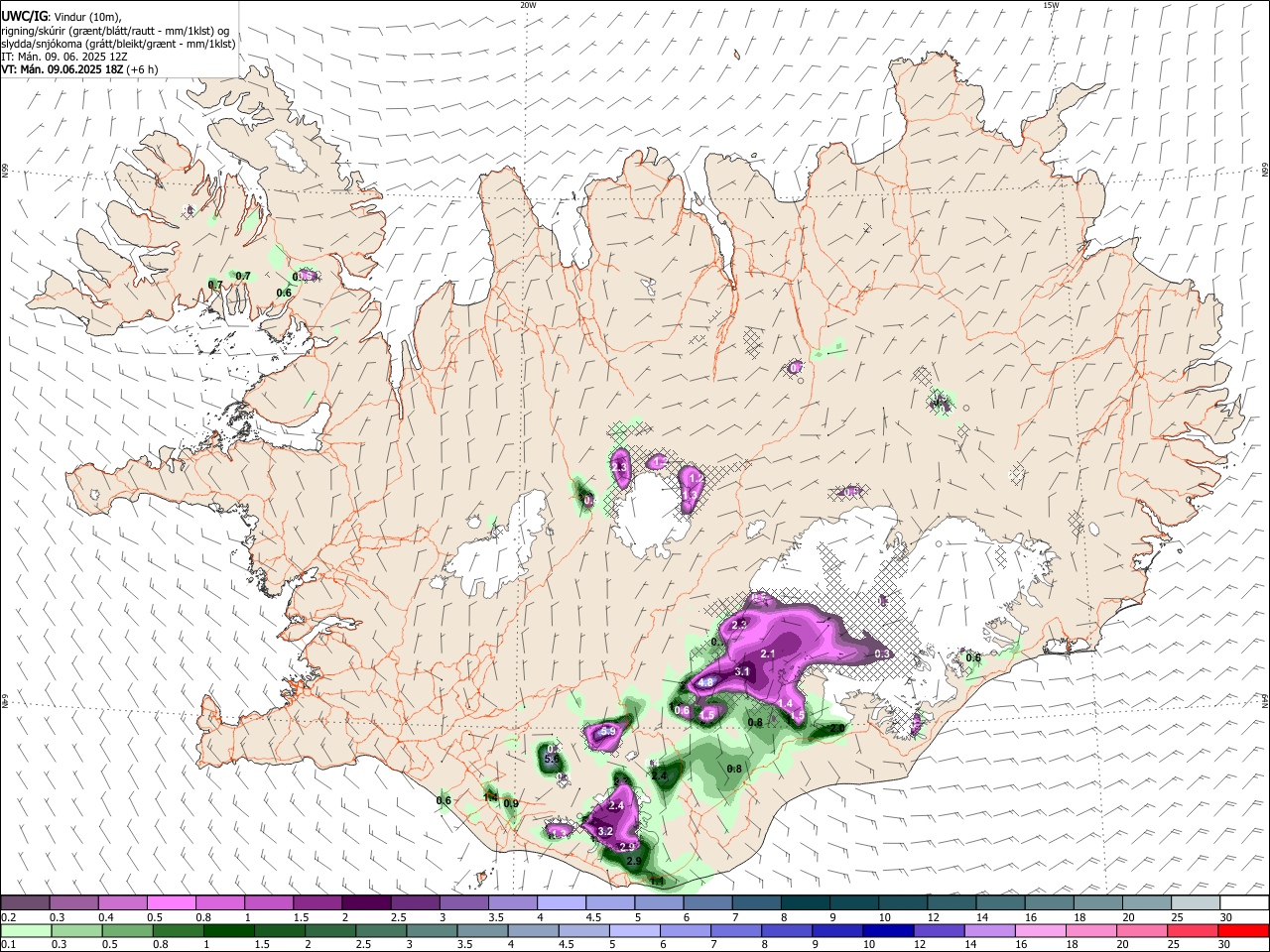Pick the light periwinkle snow swatch labeled 4
The height and width of the screenshot is (952, 1270).
(561, 902)
